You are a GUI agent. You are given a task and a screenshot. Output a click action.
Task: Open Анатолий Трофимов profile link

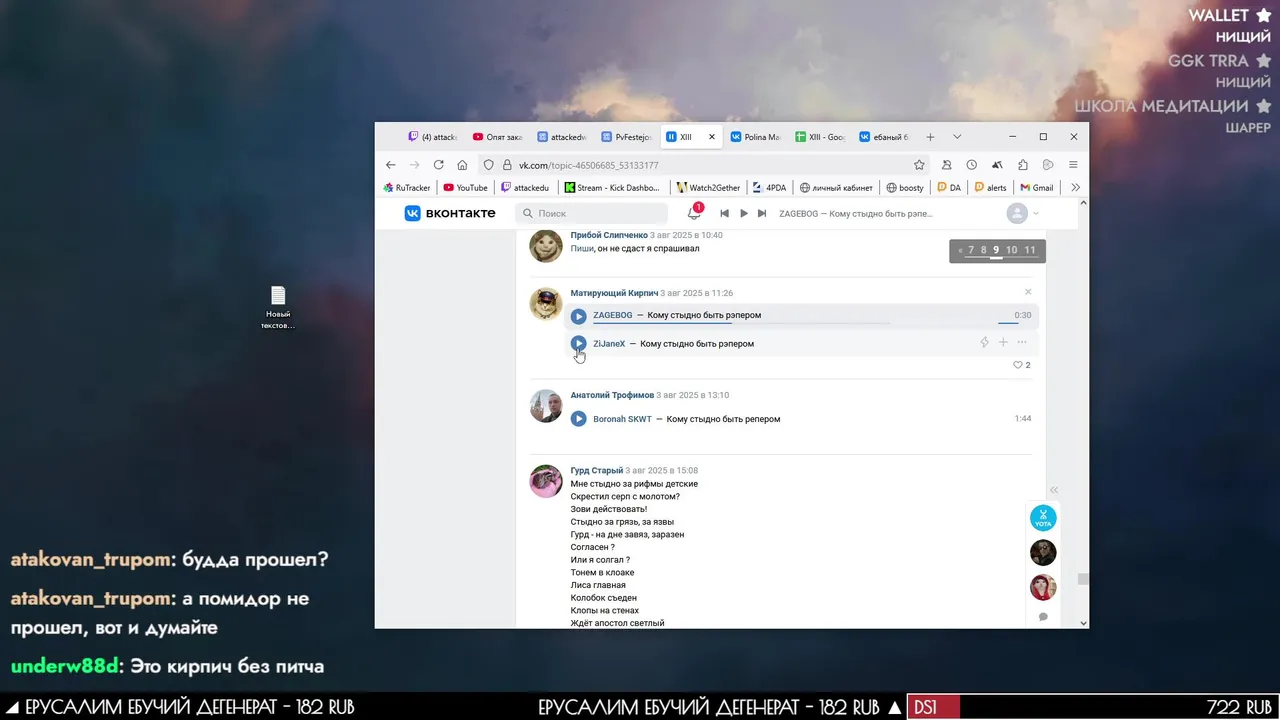click(612, 395)
